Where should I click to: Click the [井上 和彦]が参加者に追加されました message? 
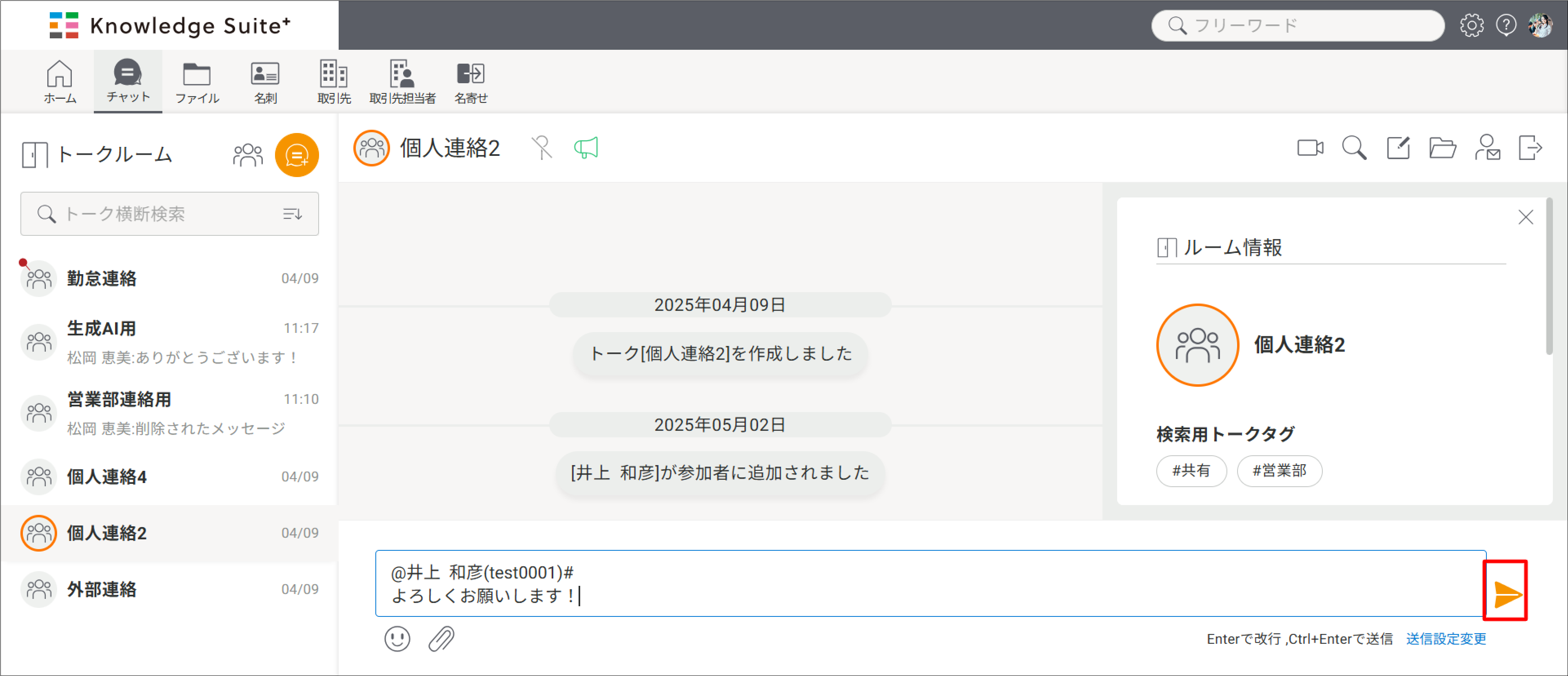(x=720, y=473)
